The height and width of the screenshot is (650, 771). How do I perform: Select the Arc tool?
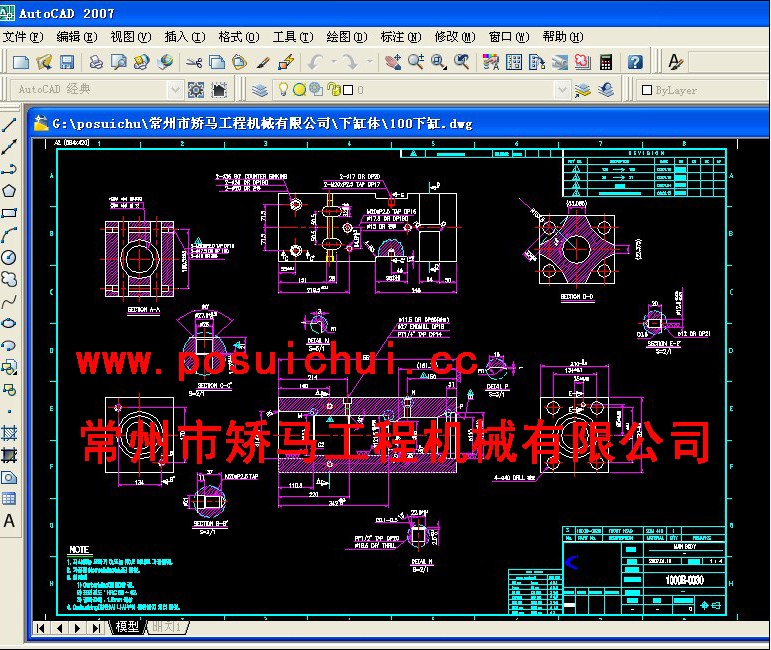(9, 235)
